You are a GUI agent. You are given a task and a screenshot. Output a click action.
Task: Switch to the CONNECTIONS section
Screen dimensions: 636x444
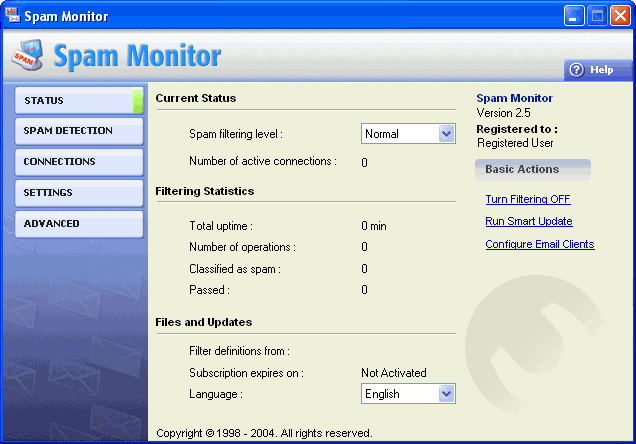[79, 162]
